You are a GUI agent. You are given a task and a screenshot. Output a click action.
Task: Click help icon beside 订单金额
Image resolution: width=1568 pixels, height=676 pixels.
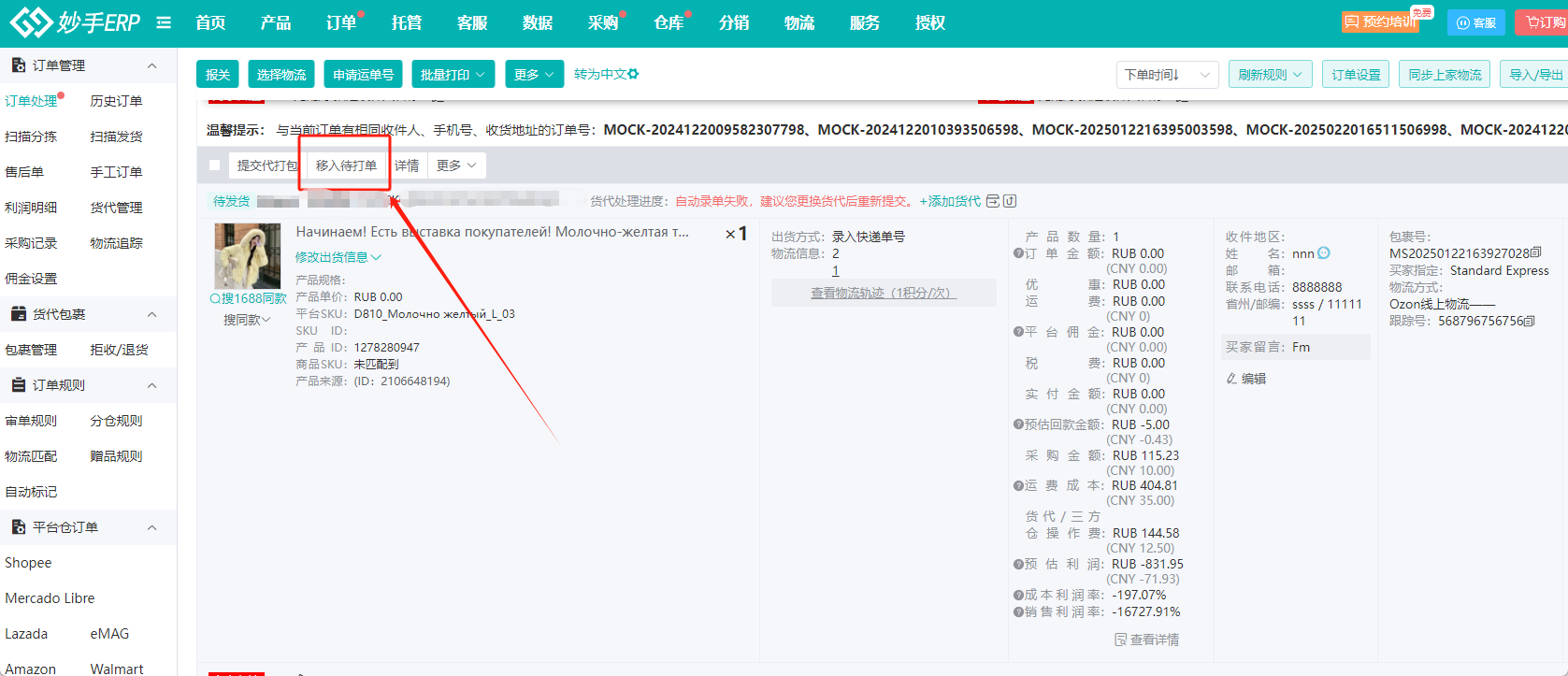[x=1018, y=253]
